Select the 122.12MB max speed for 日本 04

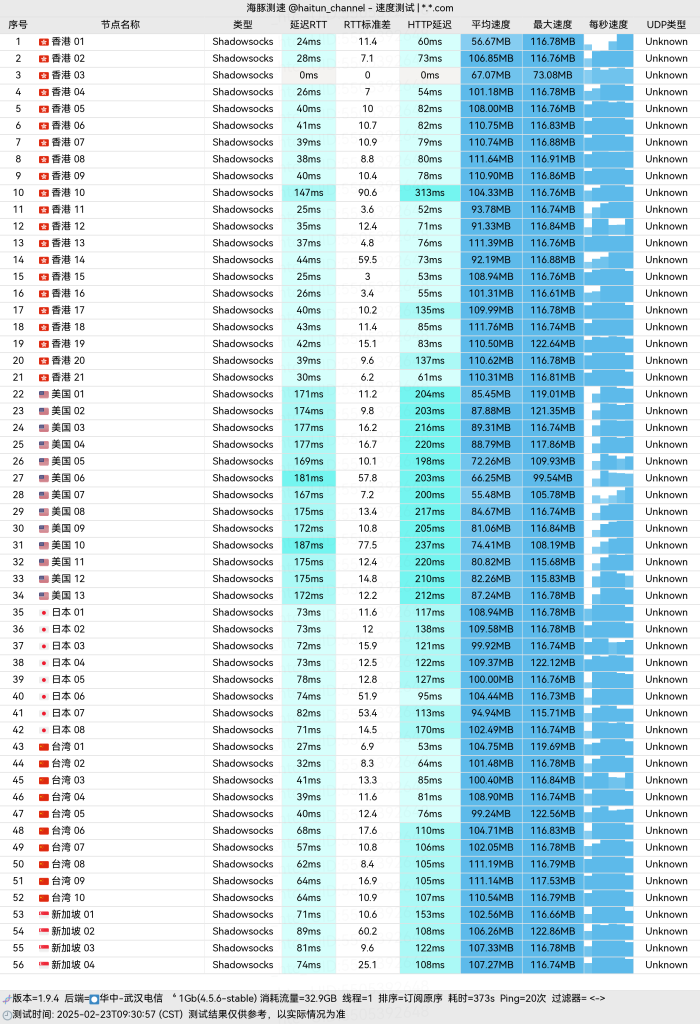(552, 663)
